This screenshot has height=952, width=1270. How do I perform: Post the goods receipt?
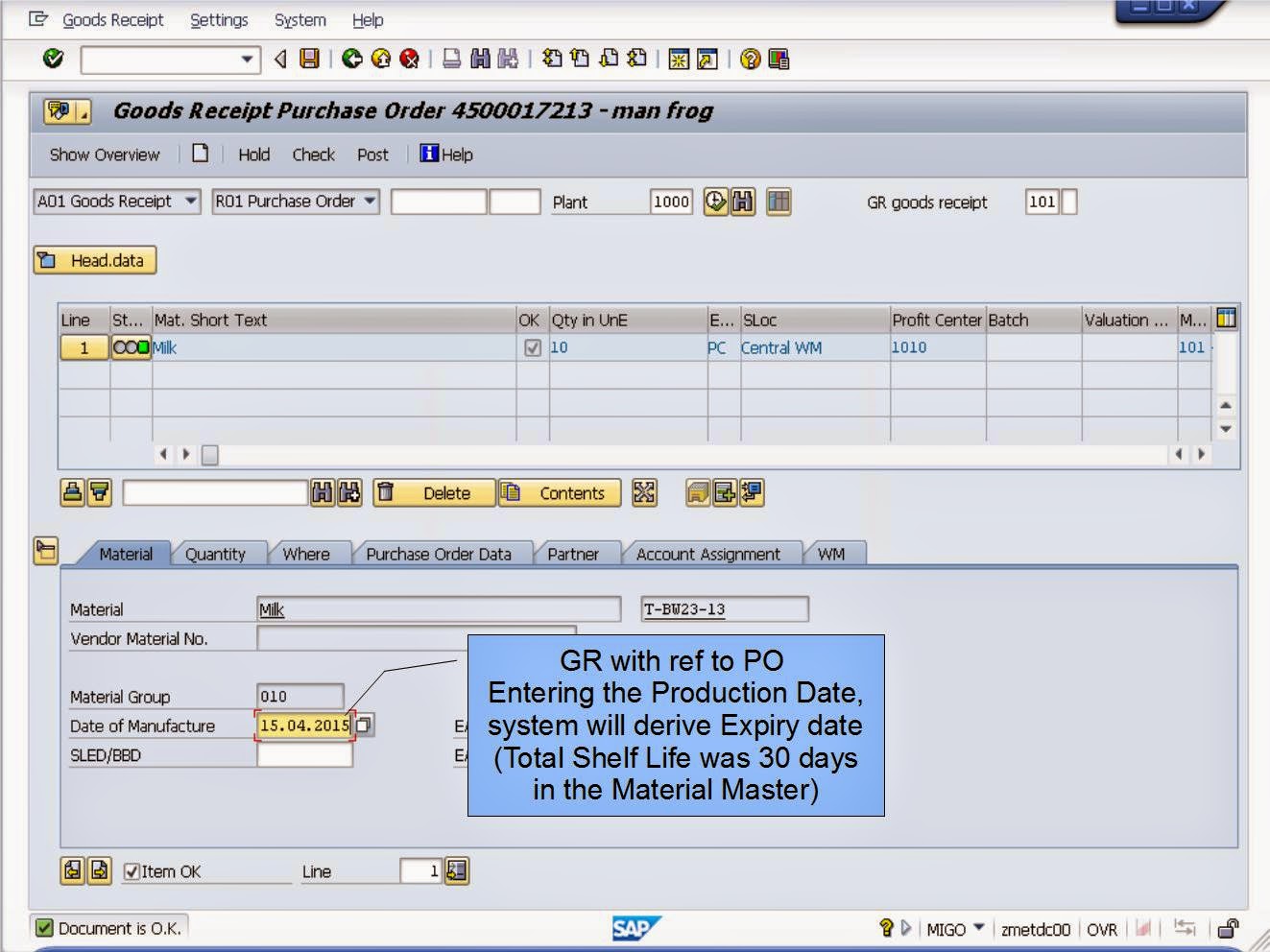click(x=372, y=154)
